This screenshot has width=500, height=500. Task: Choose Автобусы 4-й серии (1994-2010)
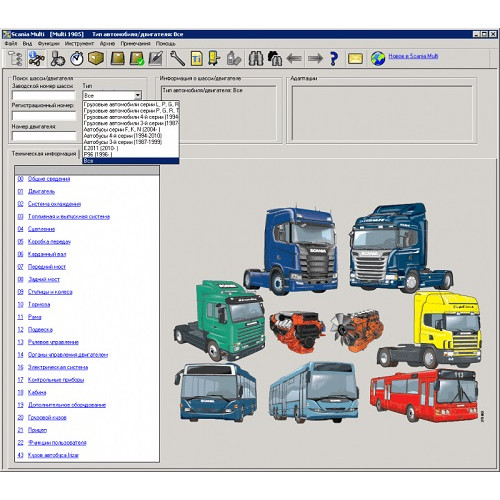coord(131,136)
